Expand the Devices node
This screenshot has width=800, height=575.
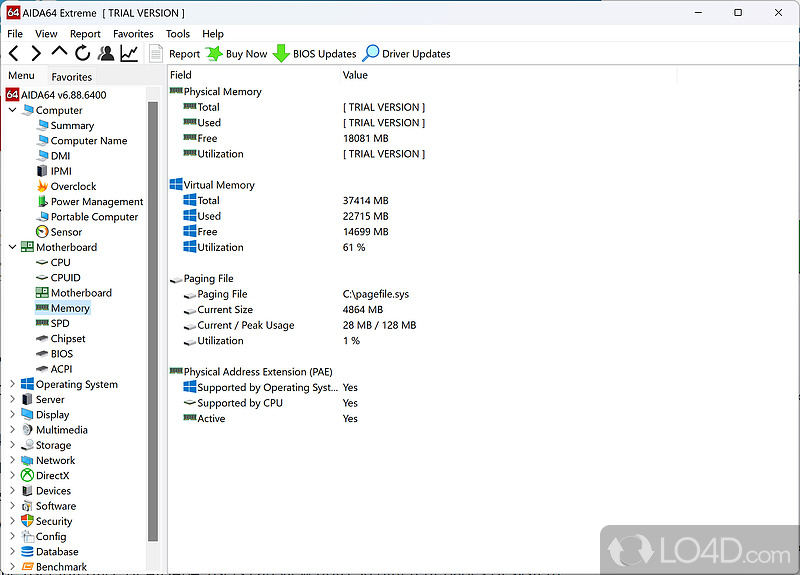coord(13,491)
